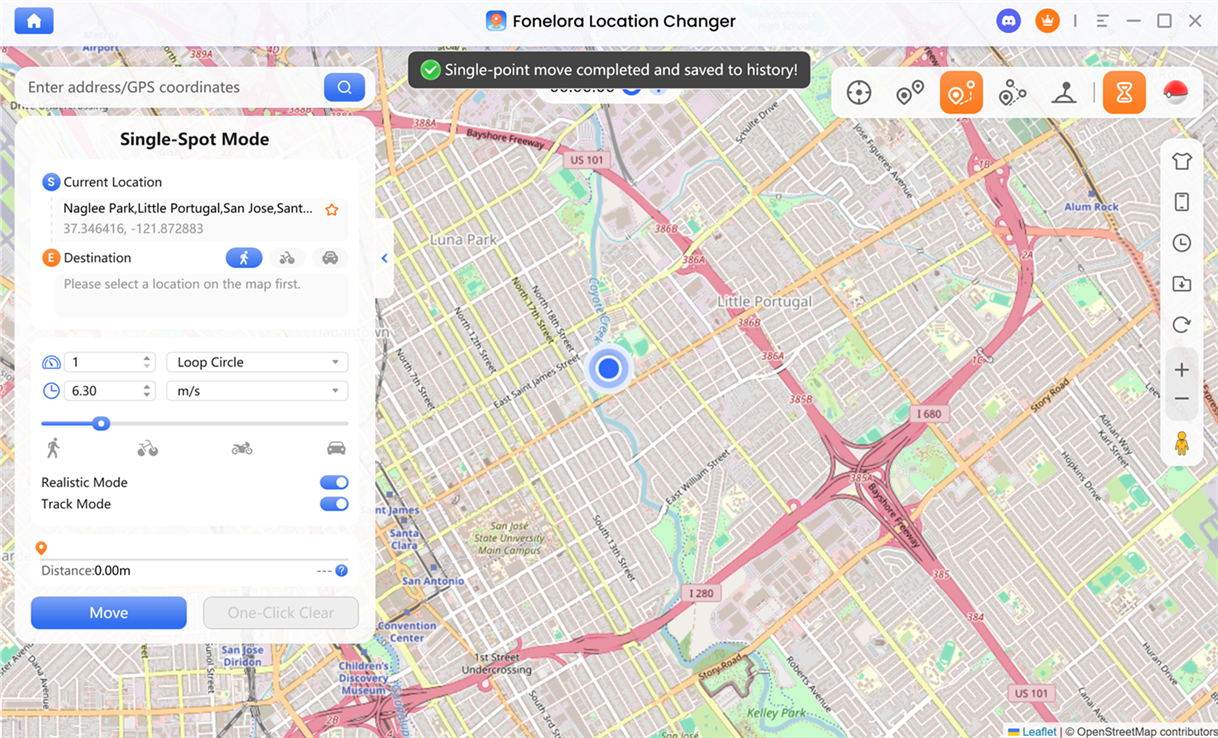Viewport: 1218px width, 738px height.
Task: Open the history clock icon
Action: [x=1181, y=243]
